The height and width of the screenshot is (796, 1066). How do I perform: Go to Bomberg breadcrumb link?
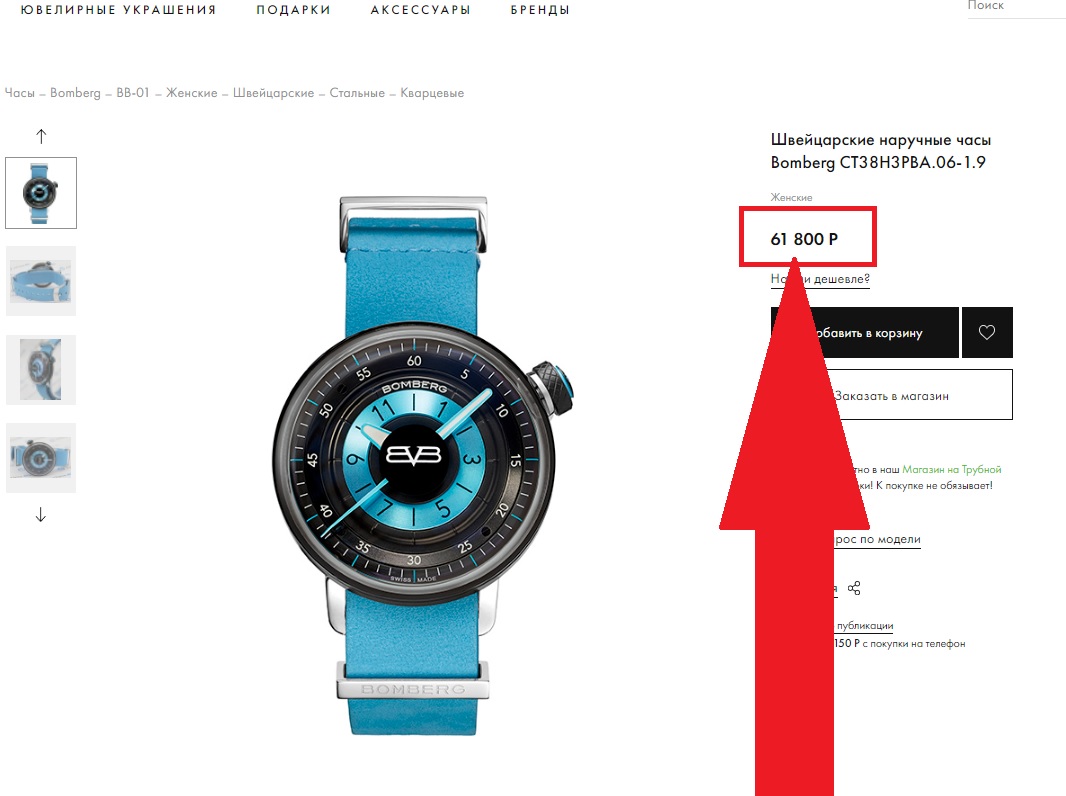pos(75,92)
